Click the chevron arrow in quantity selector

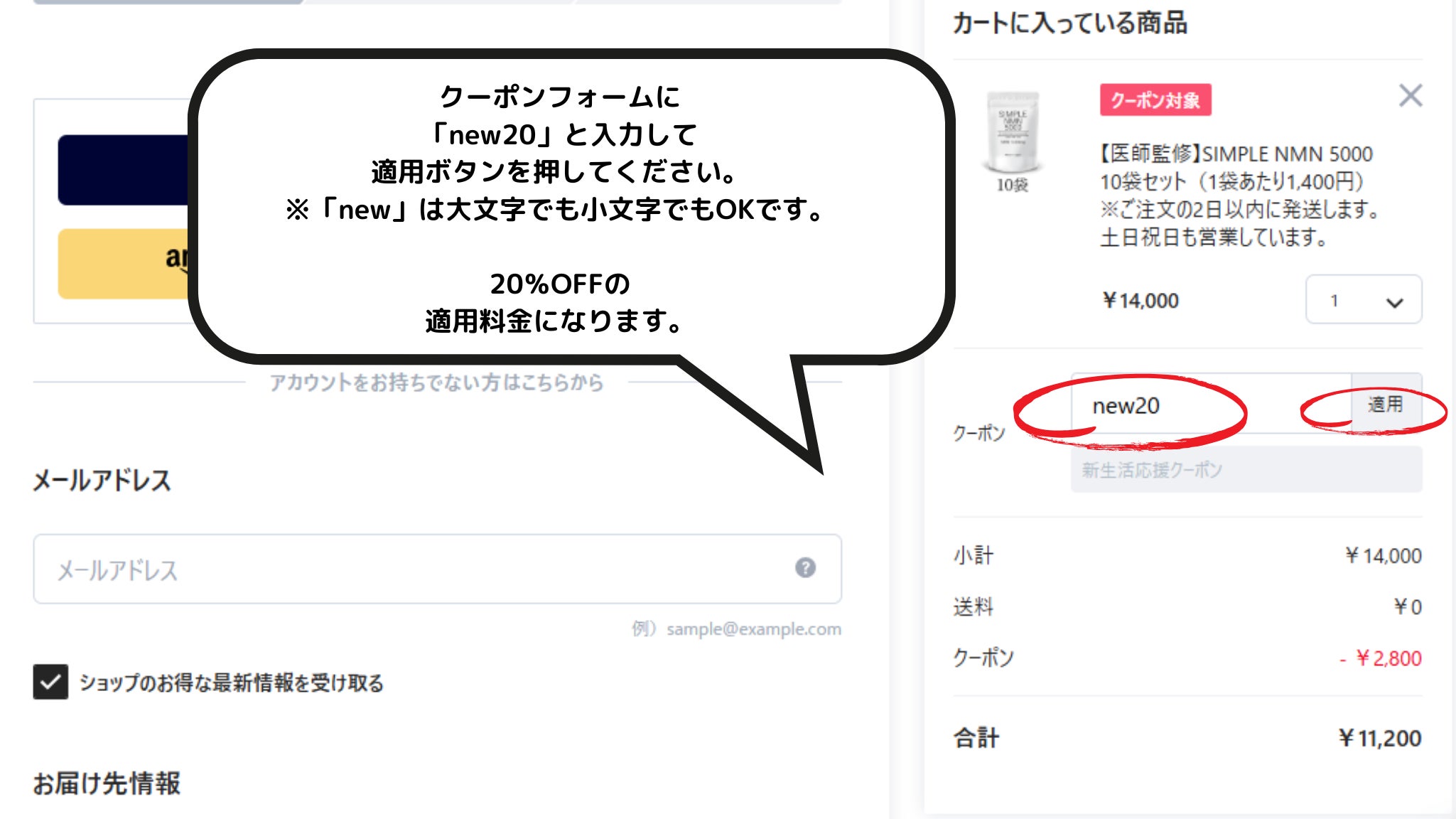tap(1394, 302)
